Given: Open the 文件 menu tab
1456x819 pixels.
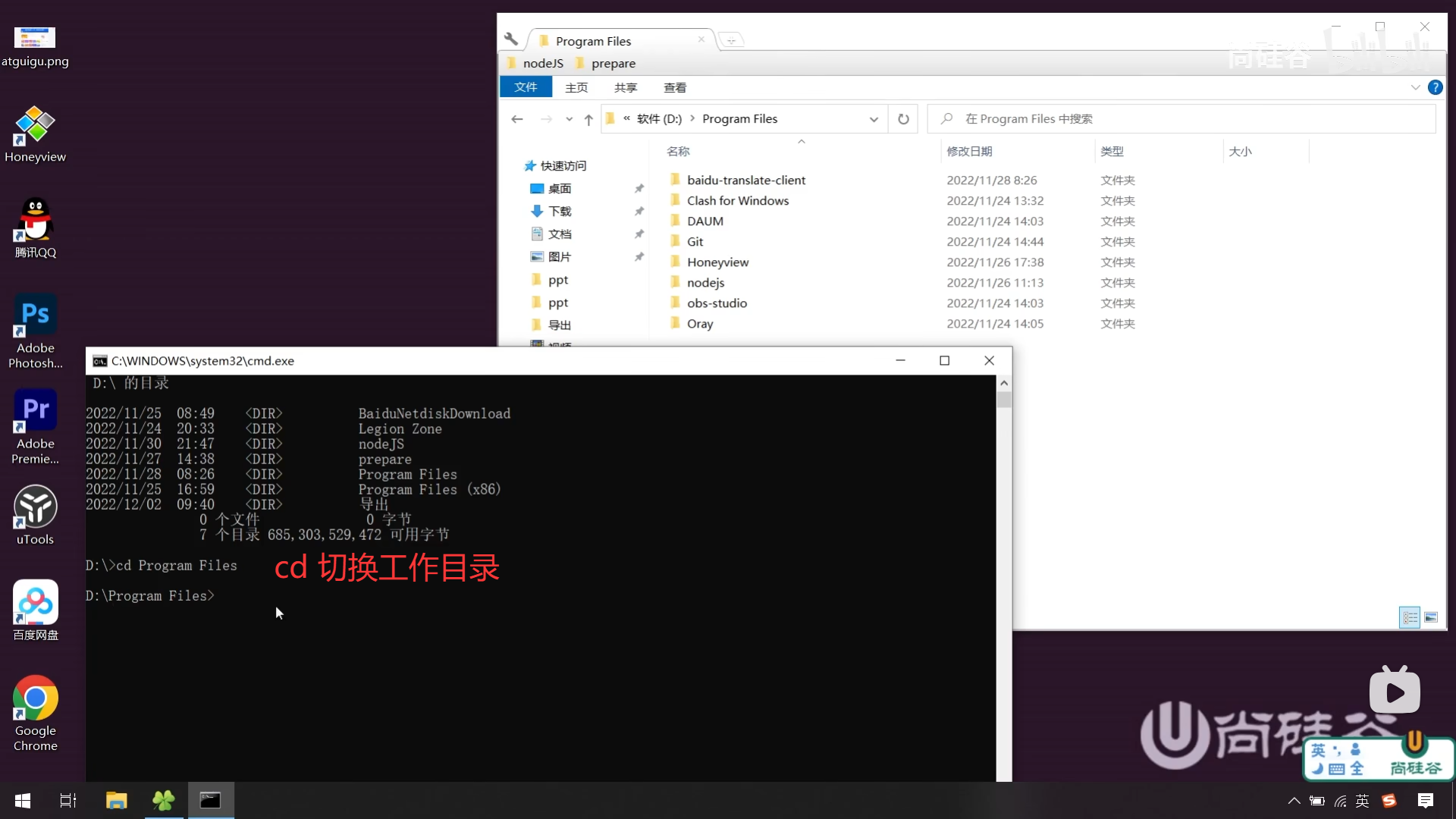Looking at the screenshot, I should pos(526,87).
